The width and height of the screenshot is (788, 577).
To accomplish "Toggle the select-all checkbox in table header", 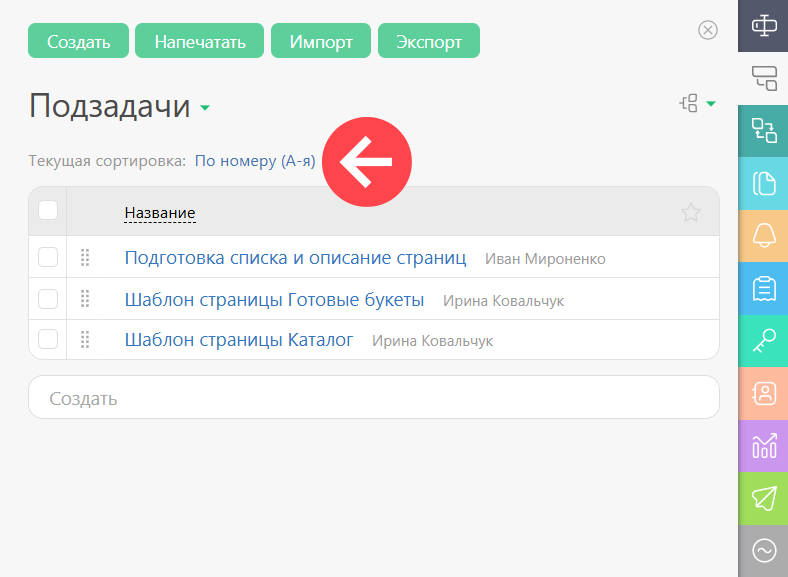I will tap(48, 210).
